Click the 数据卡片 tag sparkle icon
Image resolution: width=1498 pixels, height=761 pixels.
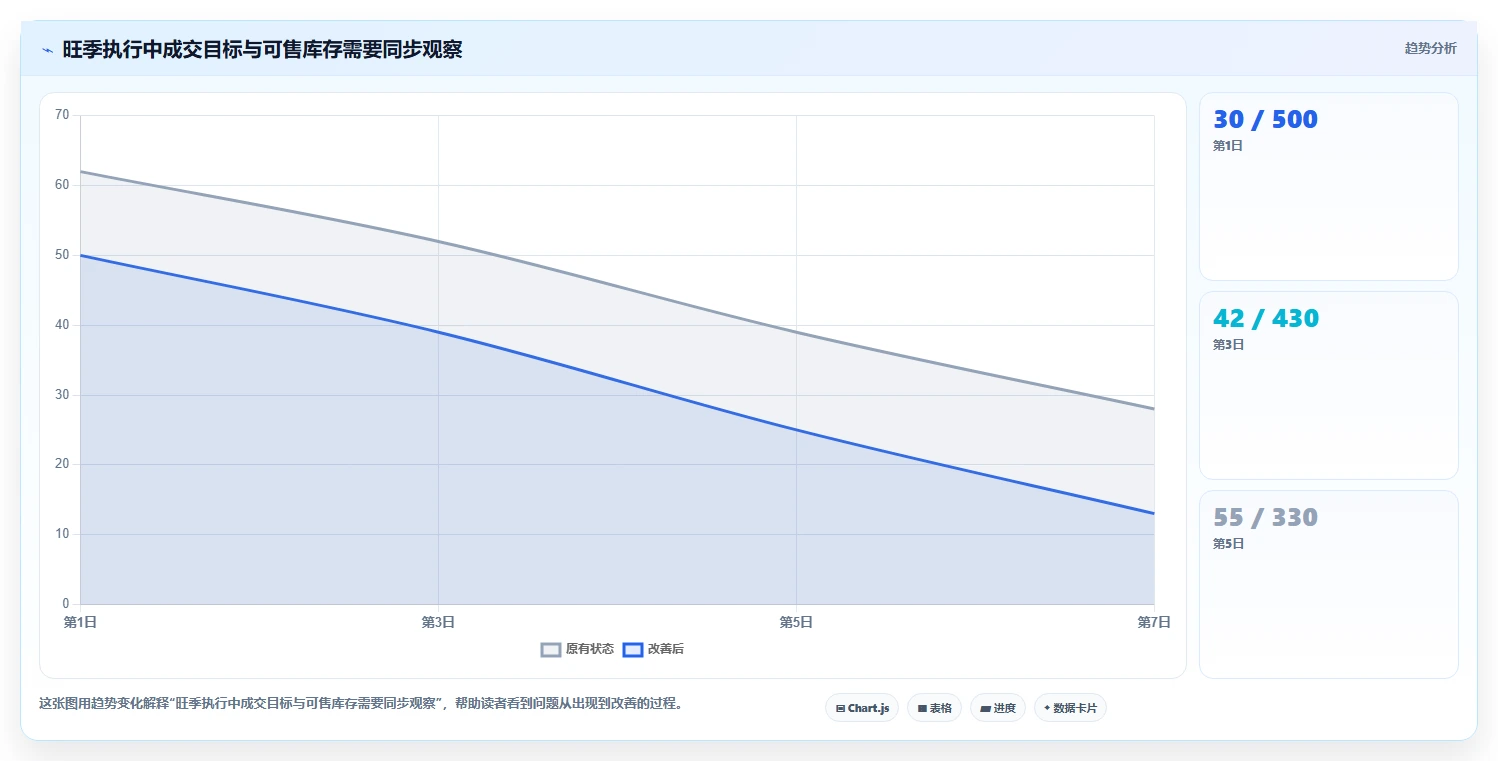click(1047, 708)
